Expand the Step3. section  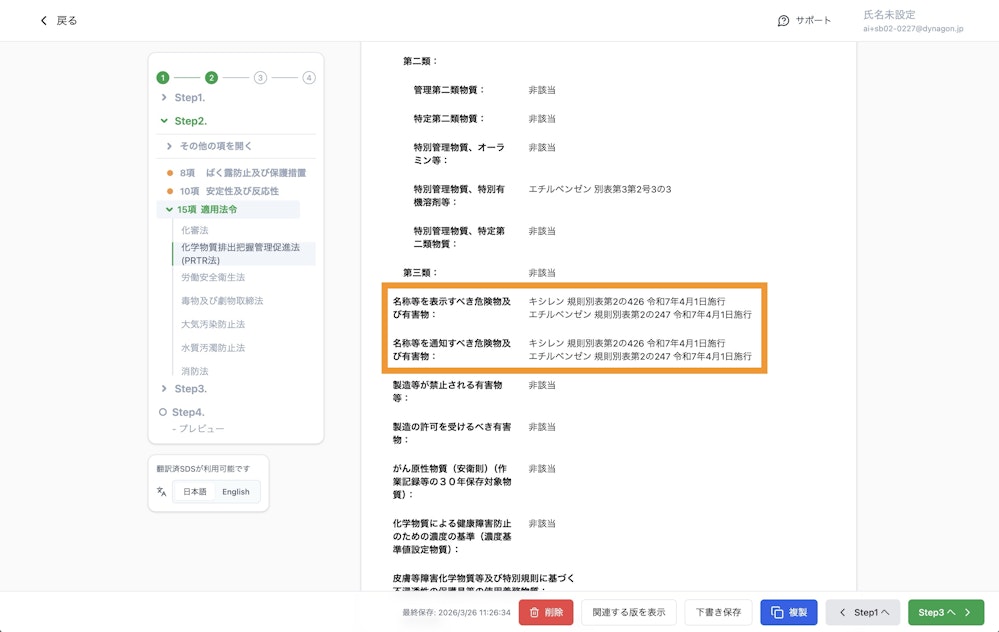164,388
